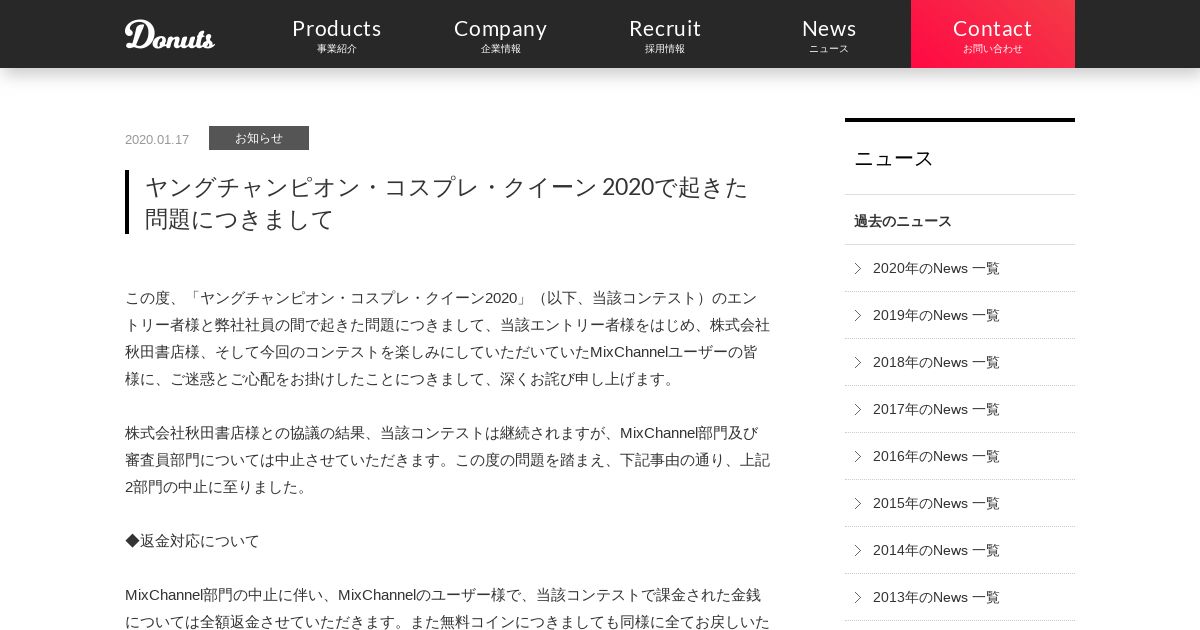Click the sidebar heading ニュース
This screenshot has width=1200, height=630.
click(x=894, y=158)
